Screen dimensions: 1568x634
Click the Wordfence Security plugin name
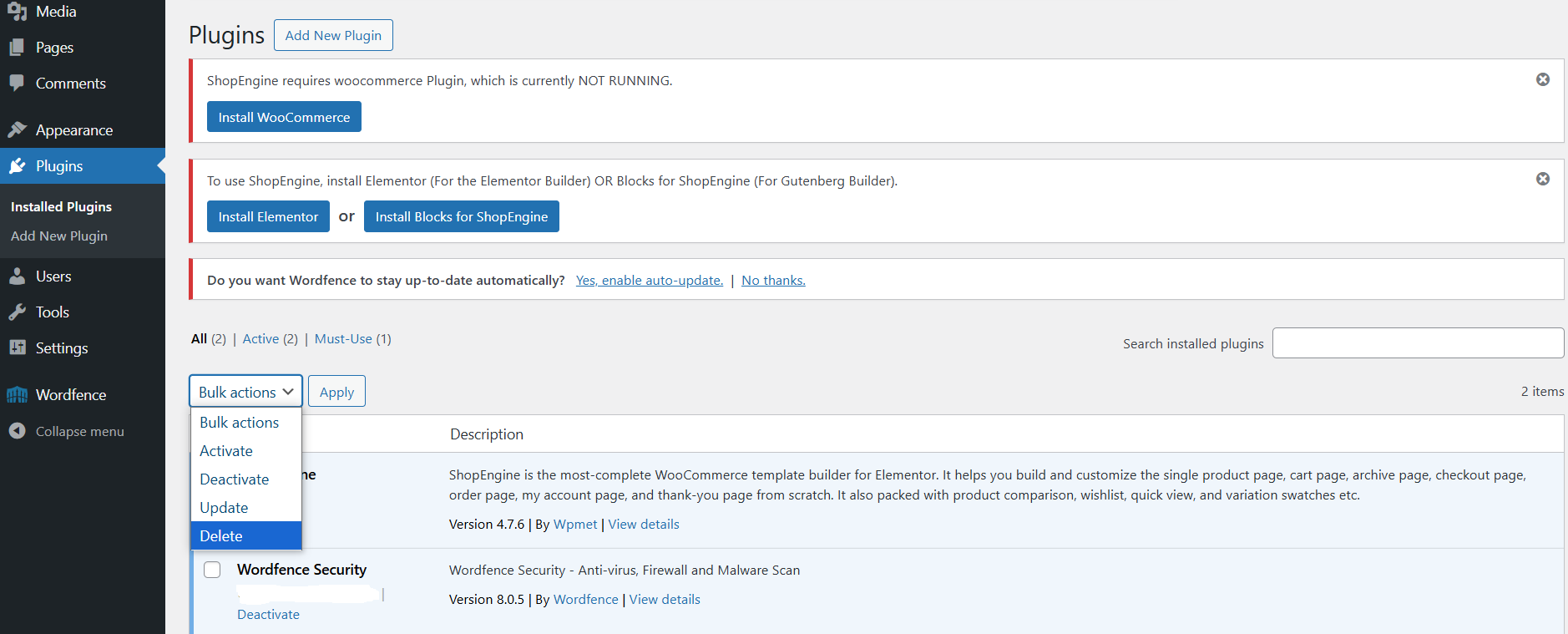[x=301, y=570]
